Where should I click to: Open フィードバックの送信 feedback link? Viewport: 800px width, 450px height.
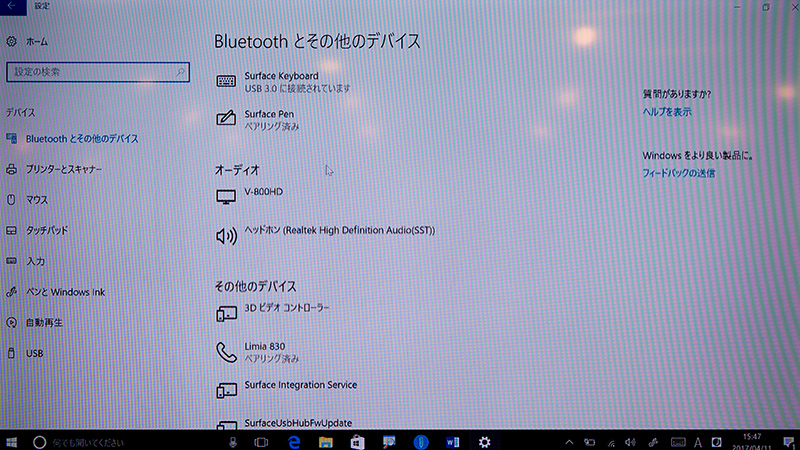click(x=679, y=173)
